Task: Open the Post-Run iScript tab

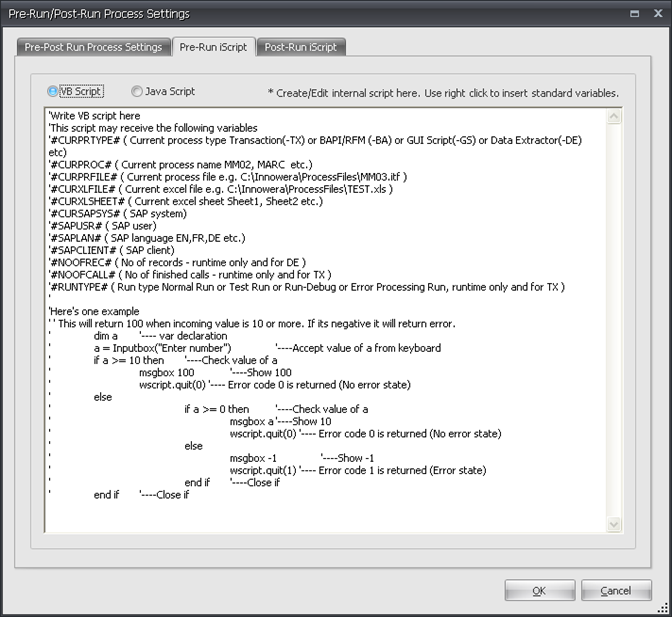Action: [301, 47]
